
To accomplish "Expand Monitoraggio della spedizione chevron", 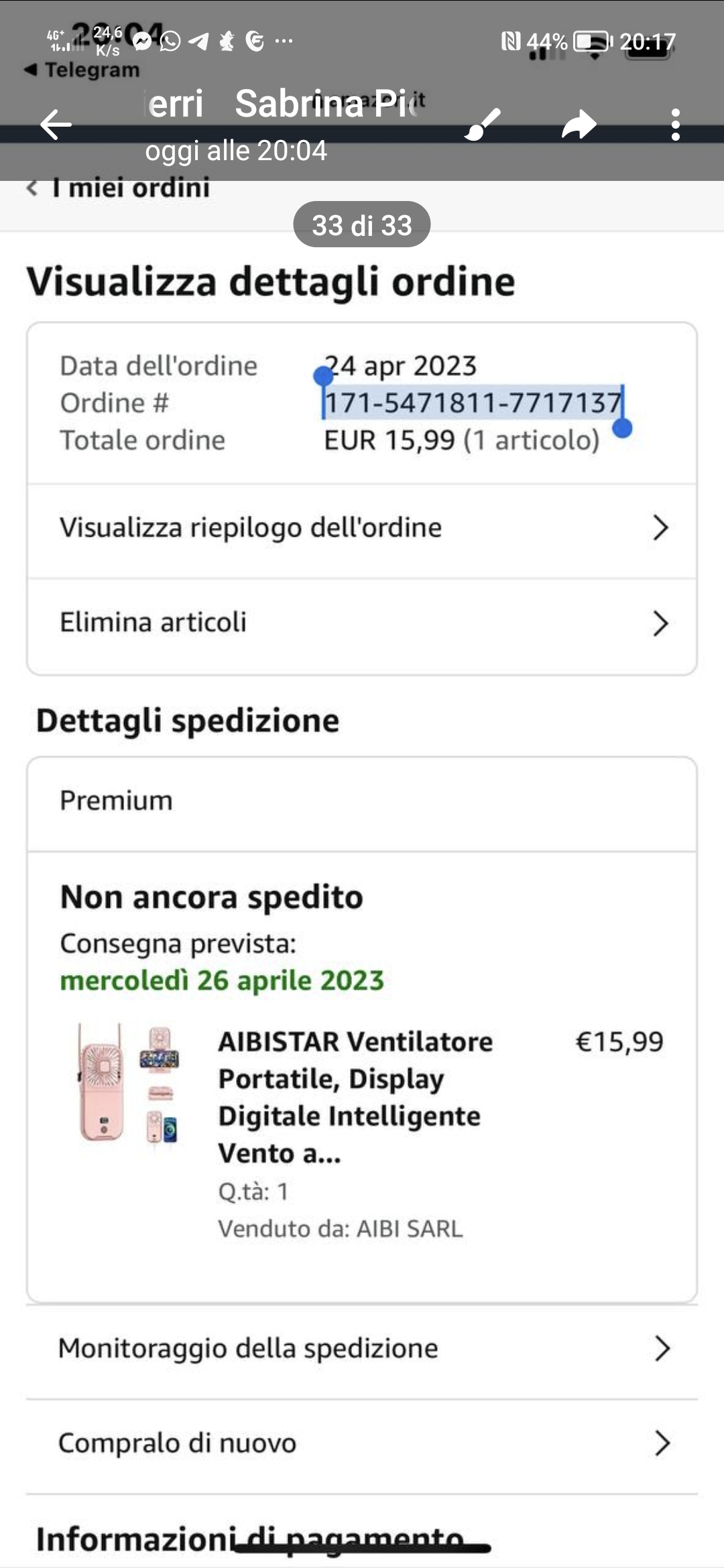I will point(662,1348).
